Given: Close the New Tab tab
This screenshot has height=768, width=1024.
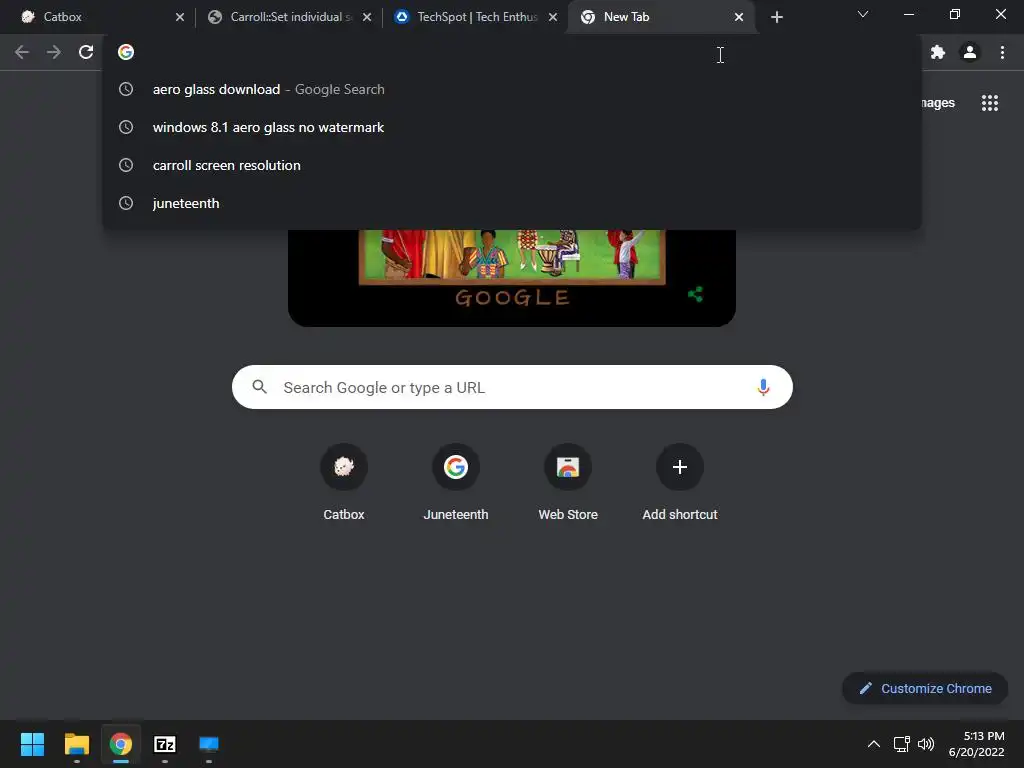Looking at the screenshot, I should [x=739, y=17].
